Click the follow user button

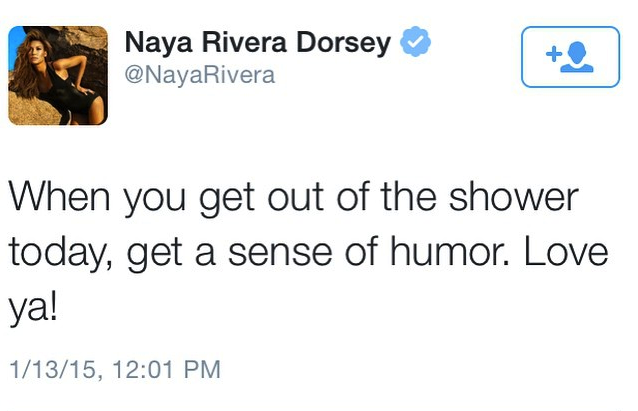(570, 57)
